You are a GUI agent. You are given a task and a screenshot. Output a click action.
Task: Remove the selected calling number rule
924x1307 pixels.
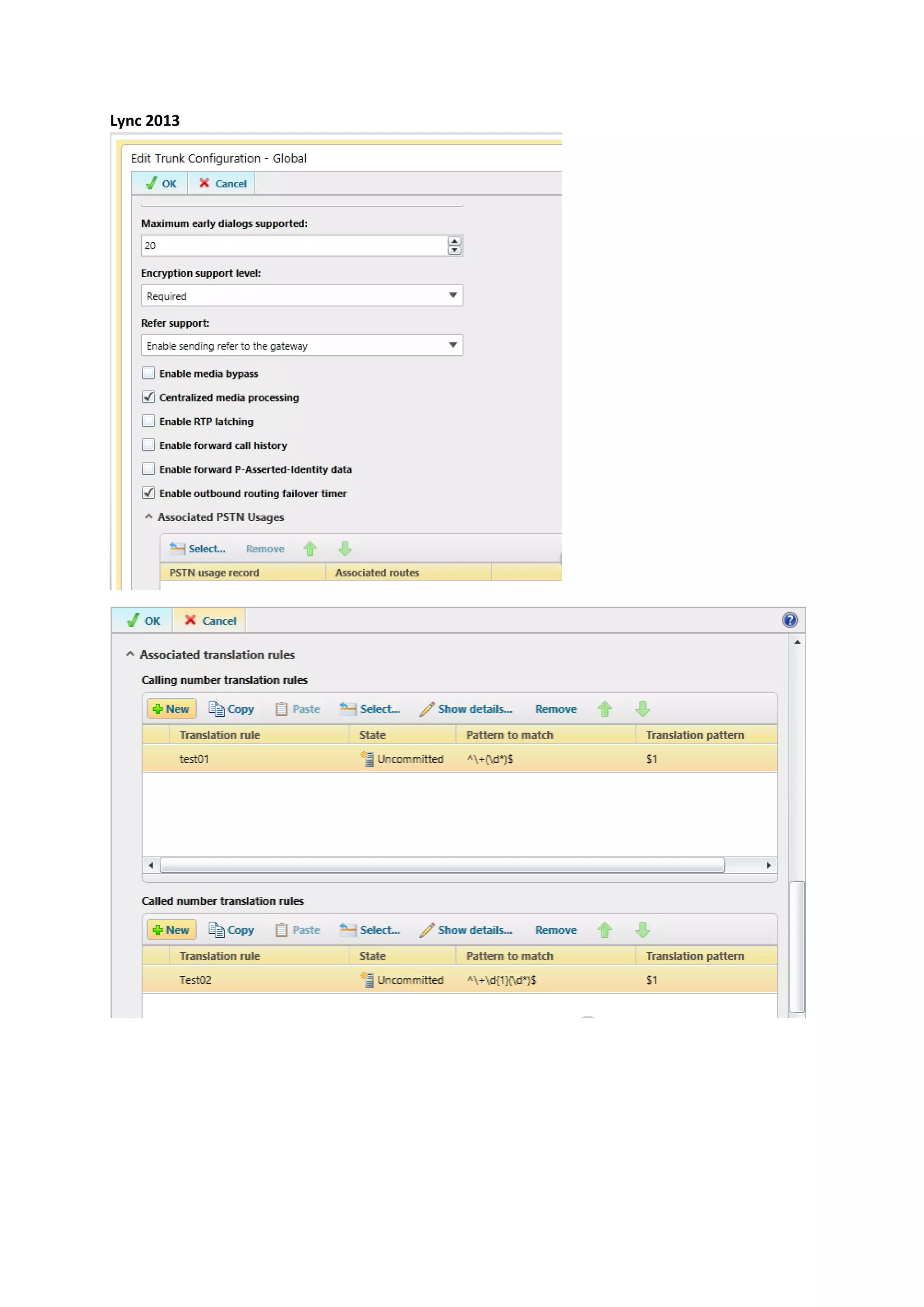[556, 709]
